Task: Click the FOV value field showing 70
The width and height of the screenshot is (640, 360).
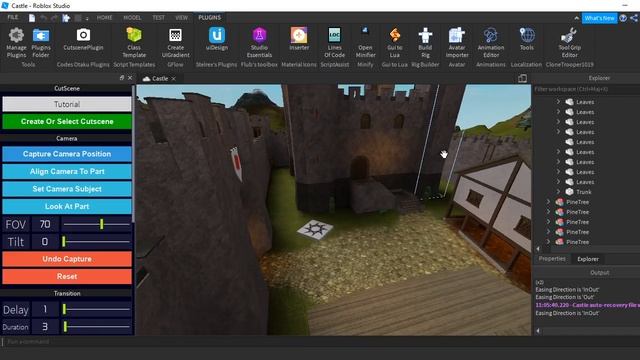Action: pyautogui.click(x=45, y=224)
